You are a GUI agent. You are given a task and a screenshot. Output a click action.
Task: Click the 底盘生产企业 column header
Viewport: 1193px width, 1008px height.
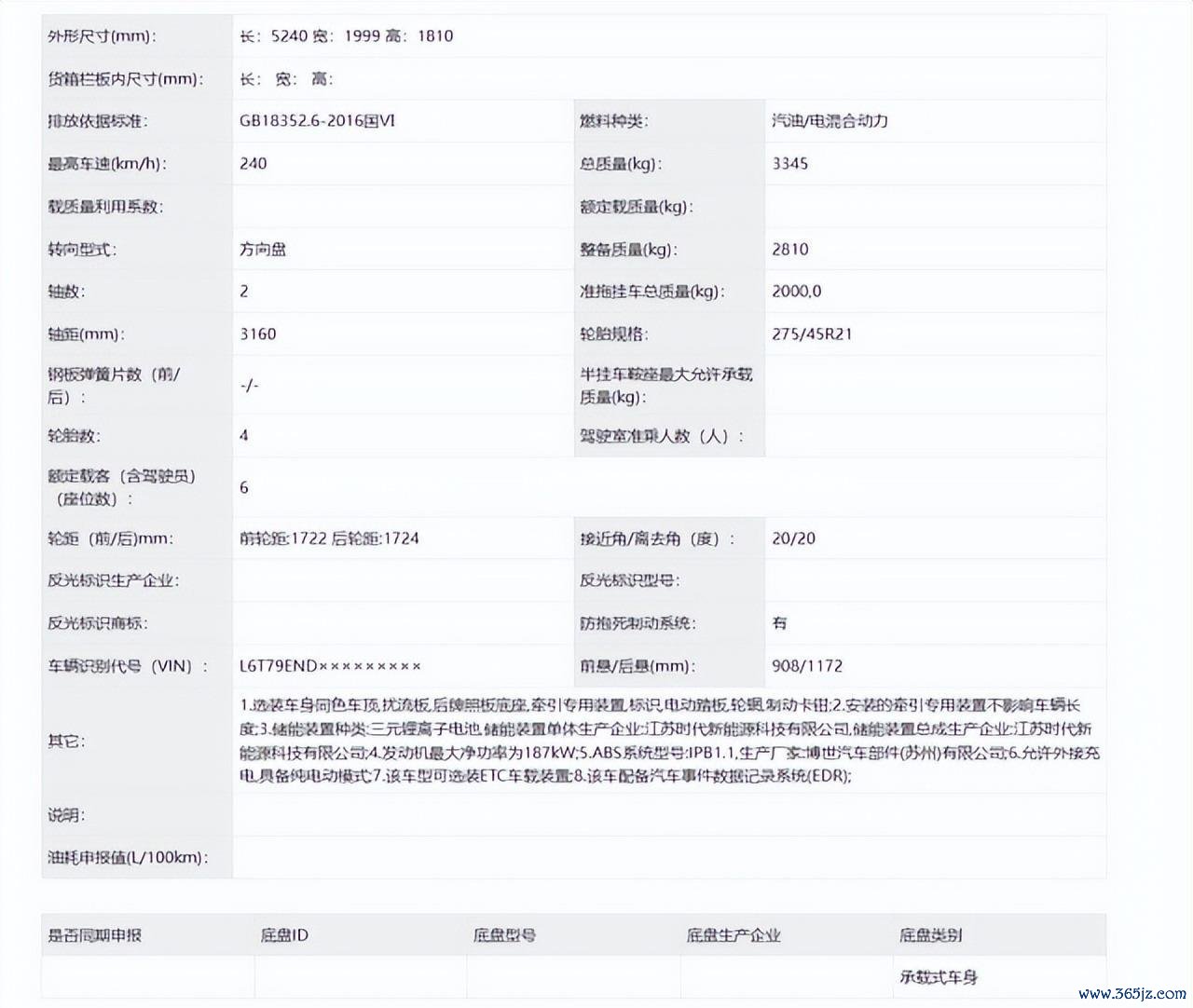[734, 935]
